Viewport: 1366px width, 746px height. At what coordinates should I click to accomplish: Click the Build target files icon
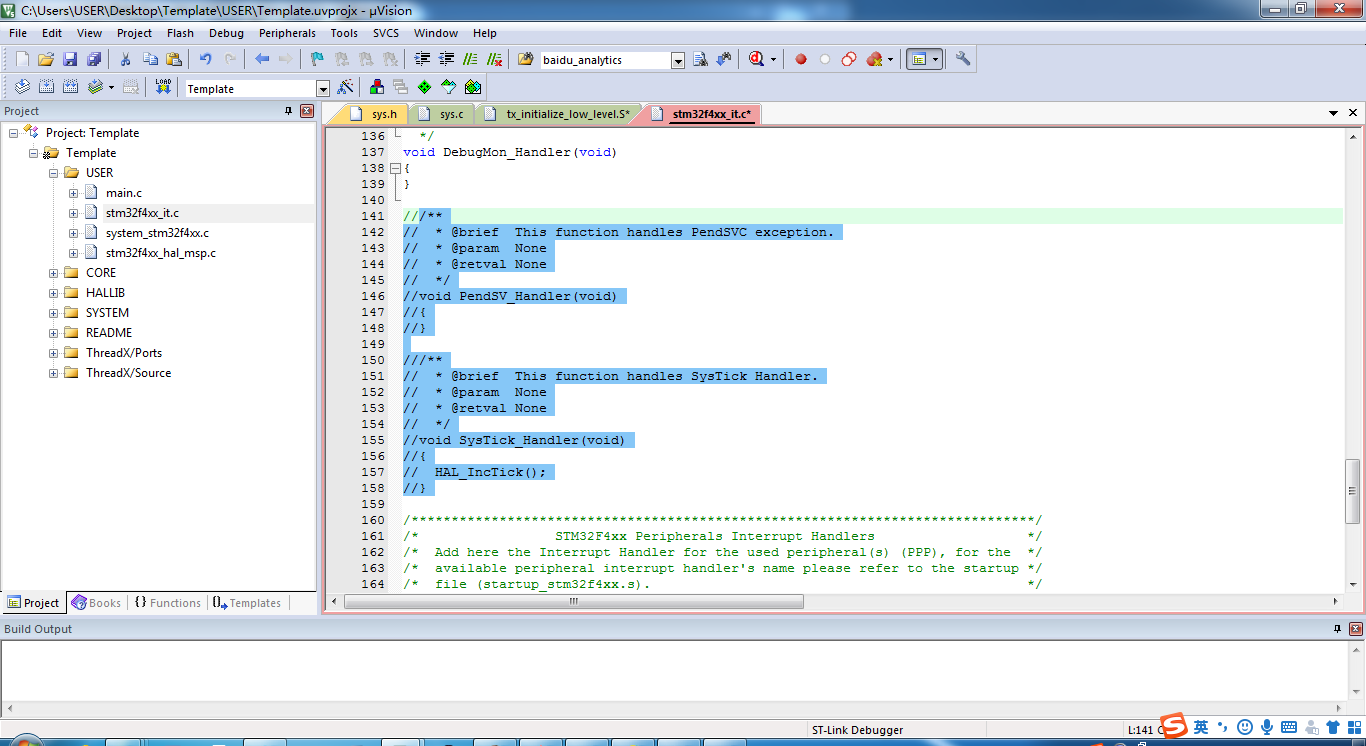46,88
